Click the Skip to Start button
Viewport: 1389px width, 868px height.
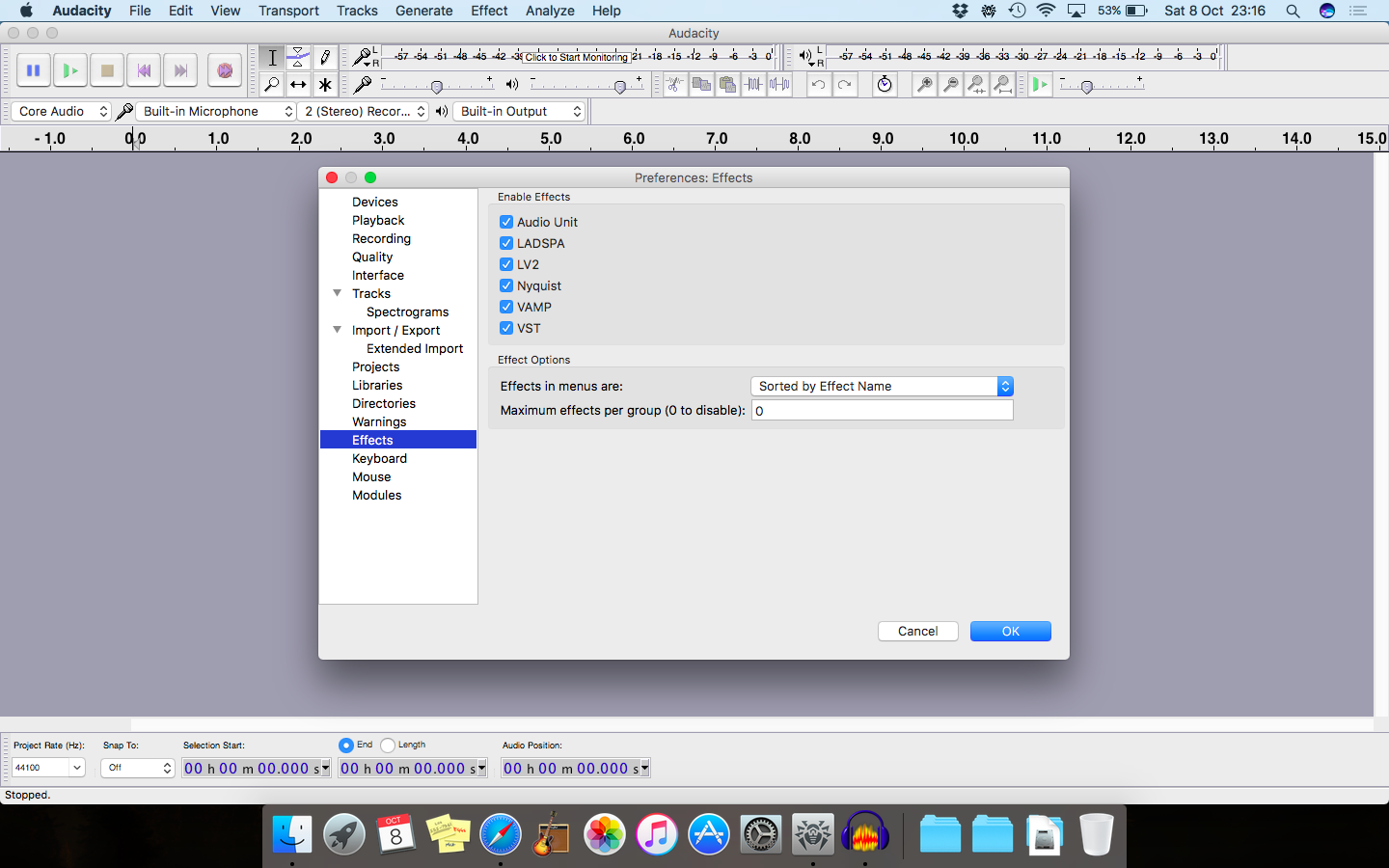[x=144, y=70]
